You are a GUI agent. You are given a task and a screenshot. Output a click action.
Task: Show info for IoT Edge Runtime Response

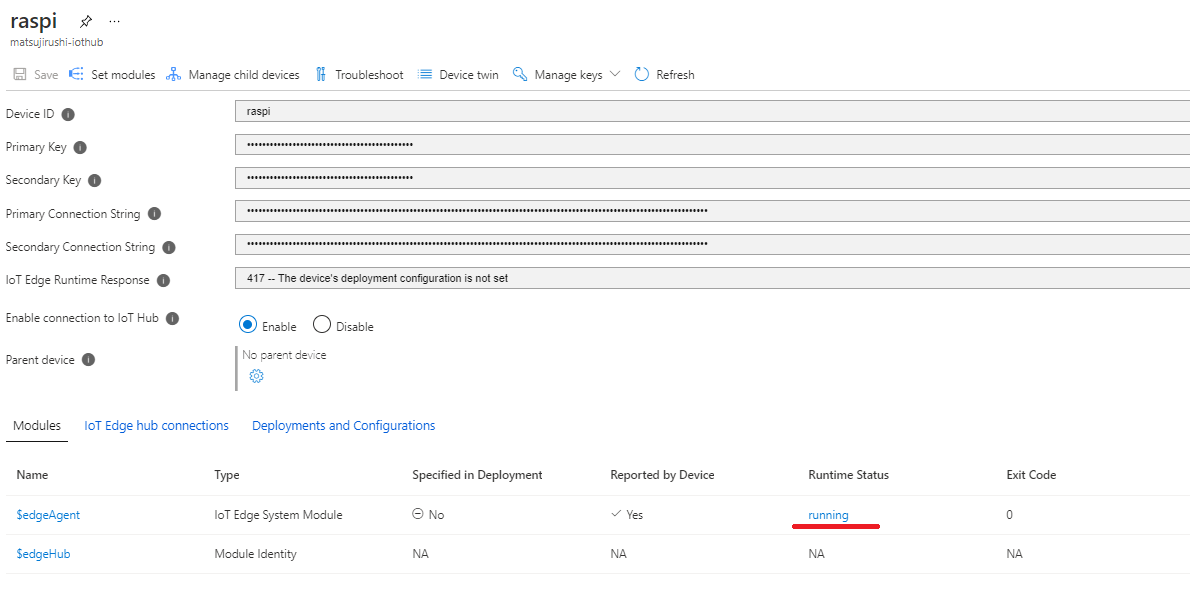point(163,280)
